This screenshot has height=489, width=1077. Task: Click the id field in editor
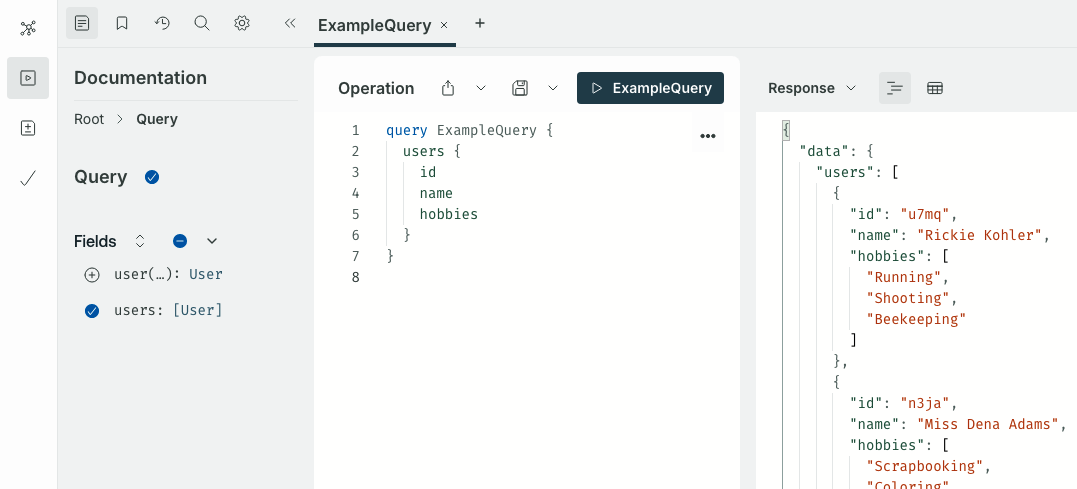[x=428, y=172]
